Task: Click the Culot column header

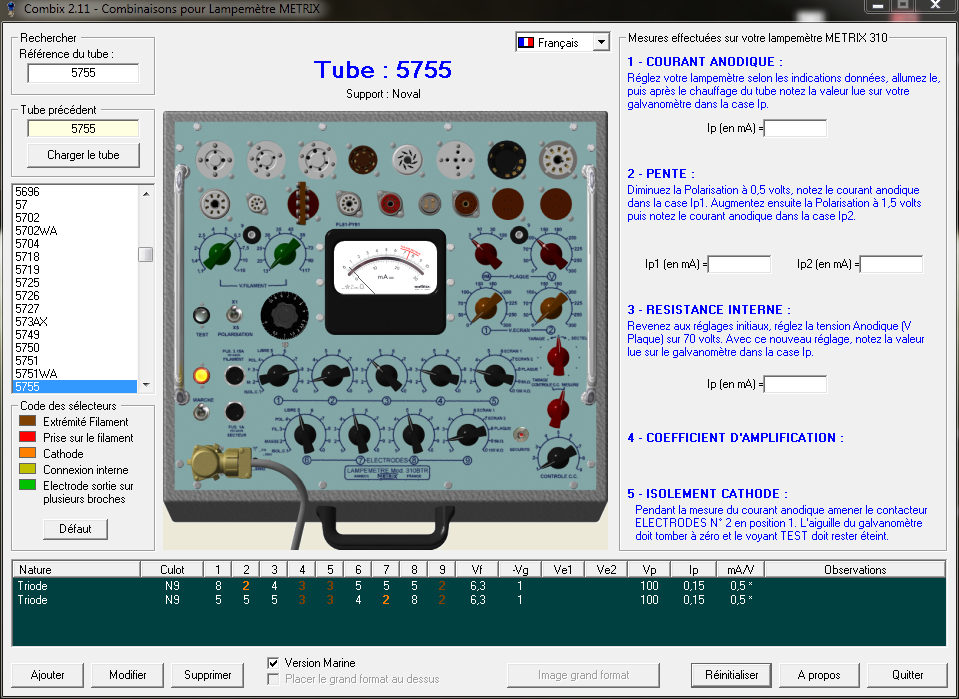Action: coord(172,569)
